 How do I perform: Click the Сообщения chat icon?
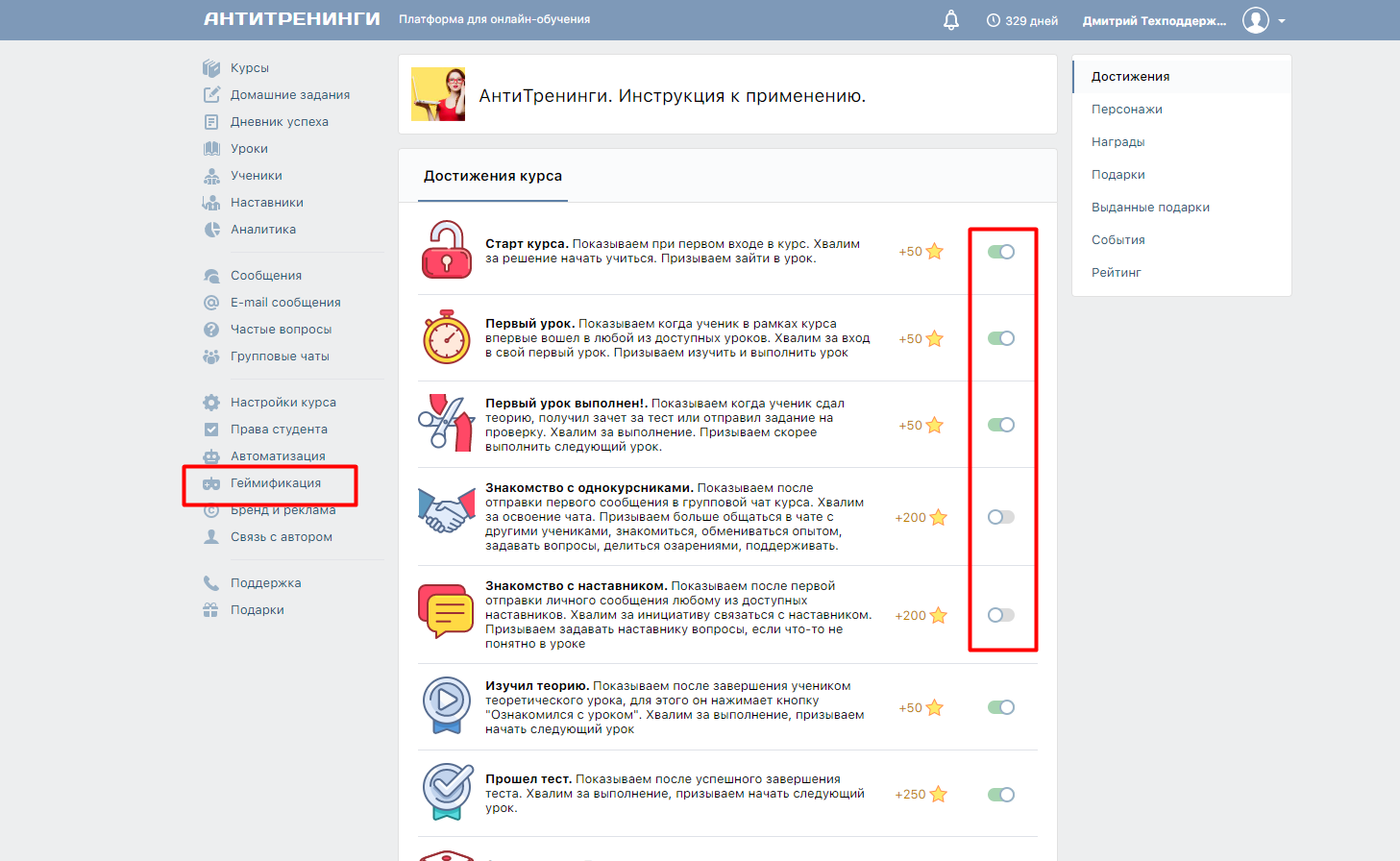(x=211, y=276)
